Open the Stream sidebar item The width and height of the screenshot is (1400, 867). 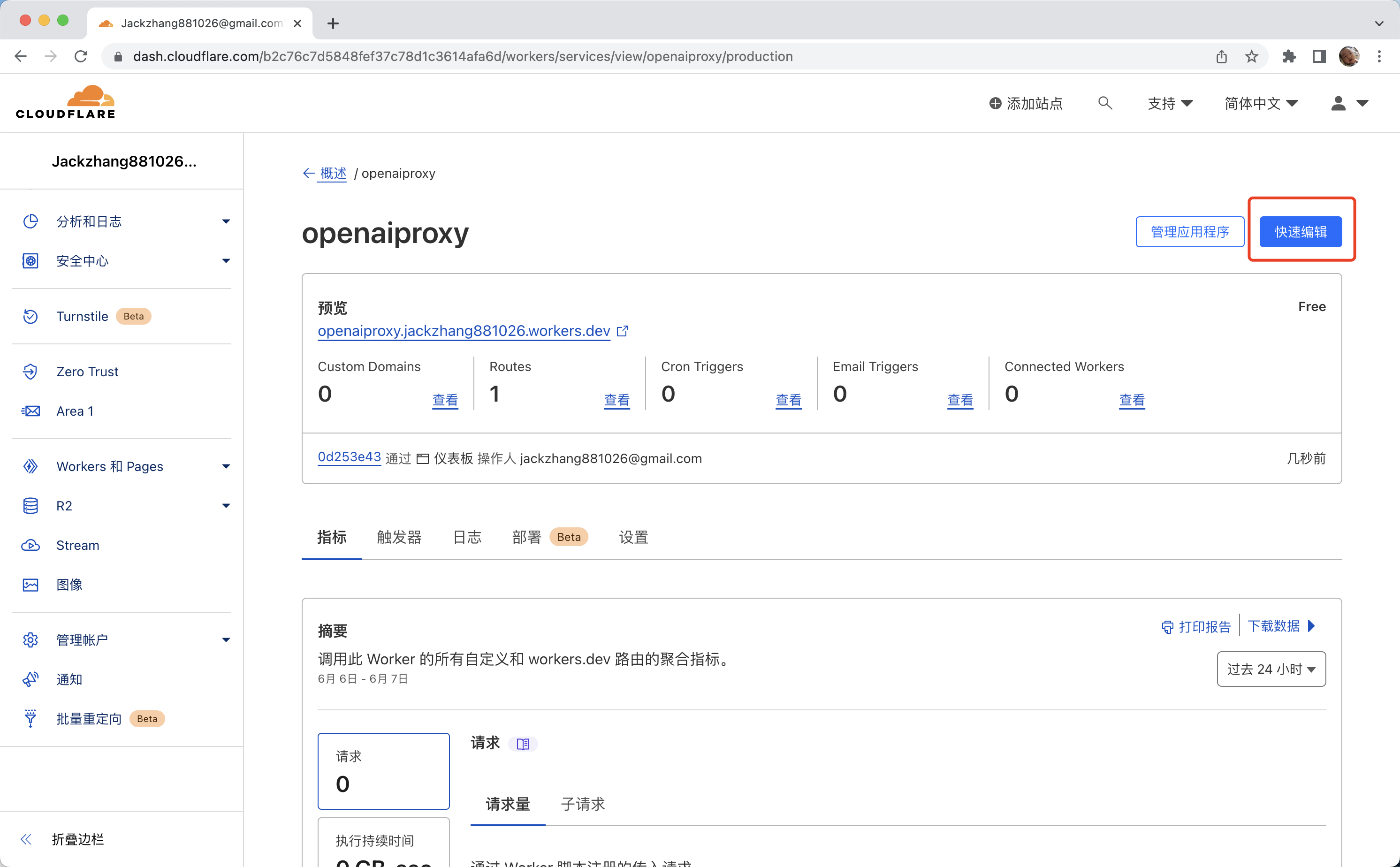tap(77, 545)
